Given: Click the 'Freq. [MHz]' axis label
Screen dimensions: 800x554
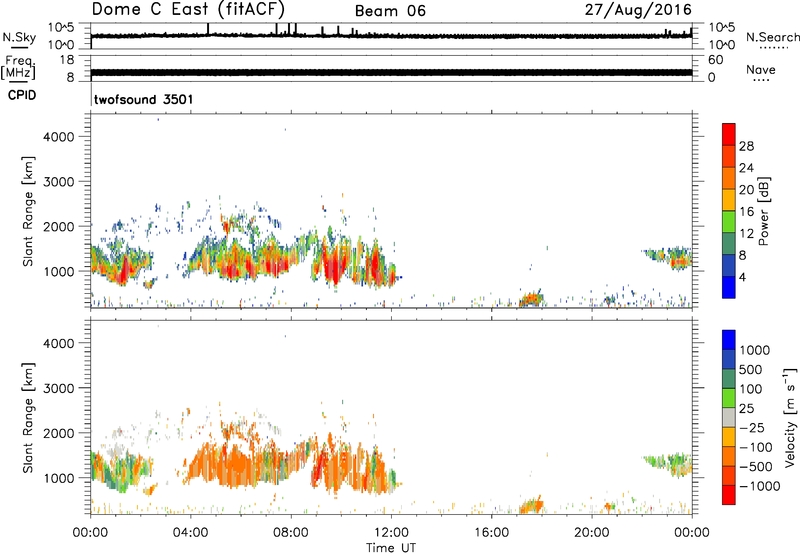Looking at the screenshot, I should click(19, 67).
